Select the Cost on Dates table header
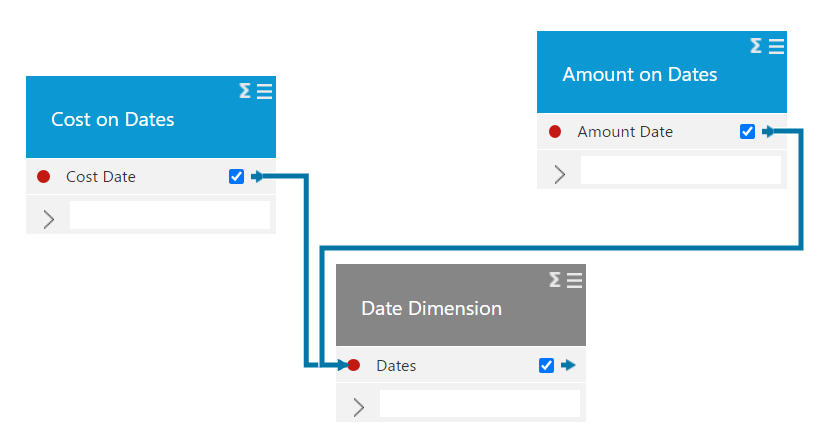This screenshot has width=821, height=442. click(151, 117)
